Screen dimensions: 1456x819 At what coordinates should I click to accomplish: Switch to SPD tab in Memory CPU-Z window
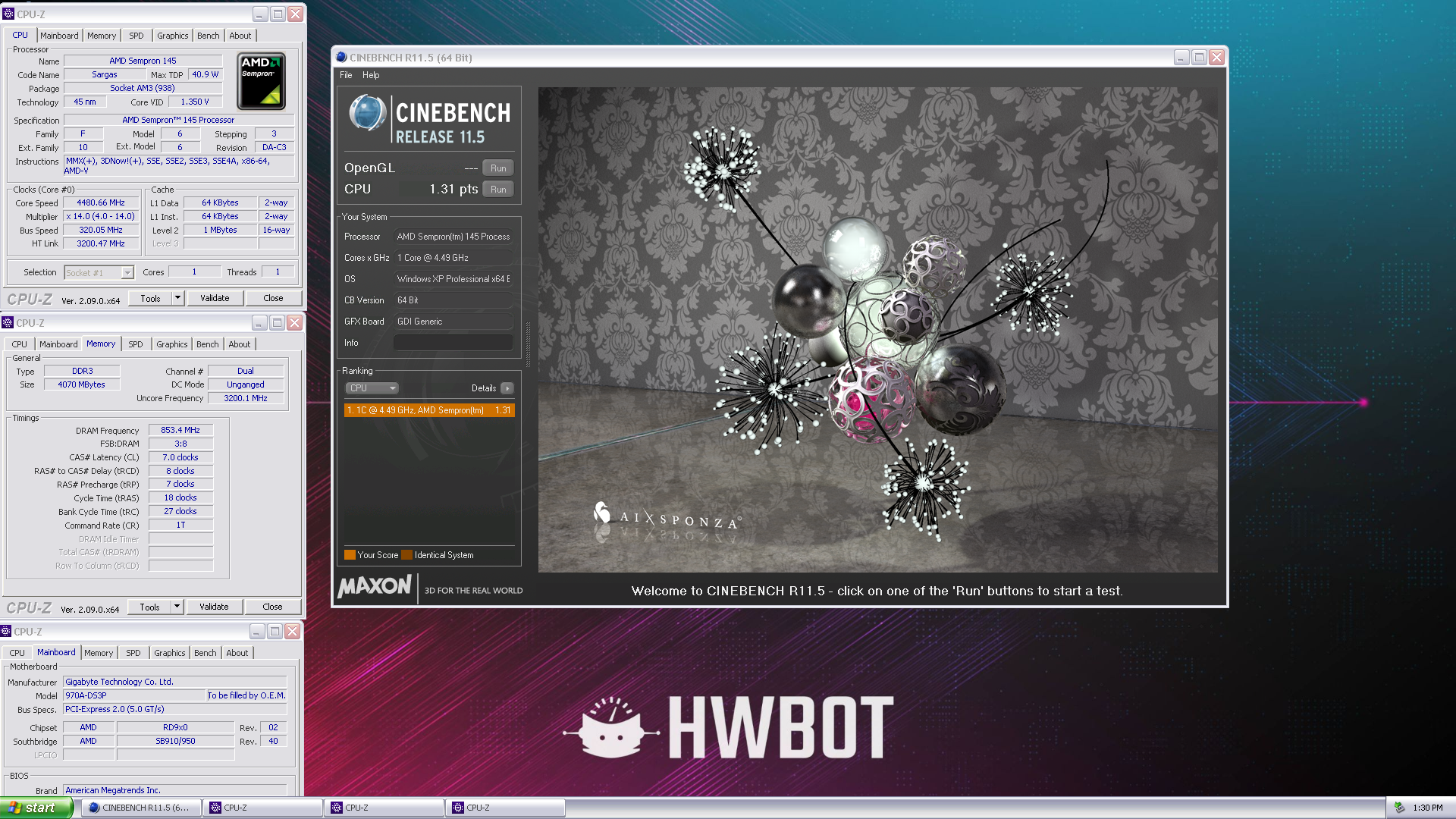[x=136, y=344]
